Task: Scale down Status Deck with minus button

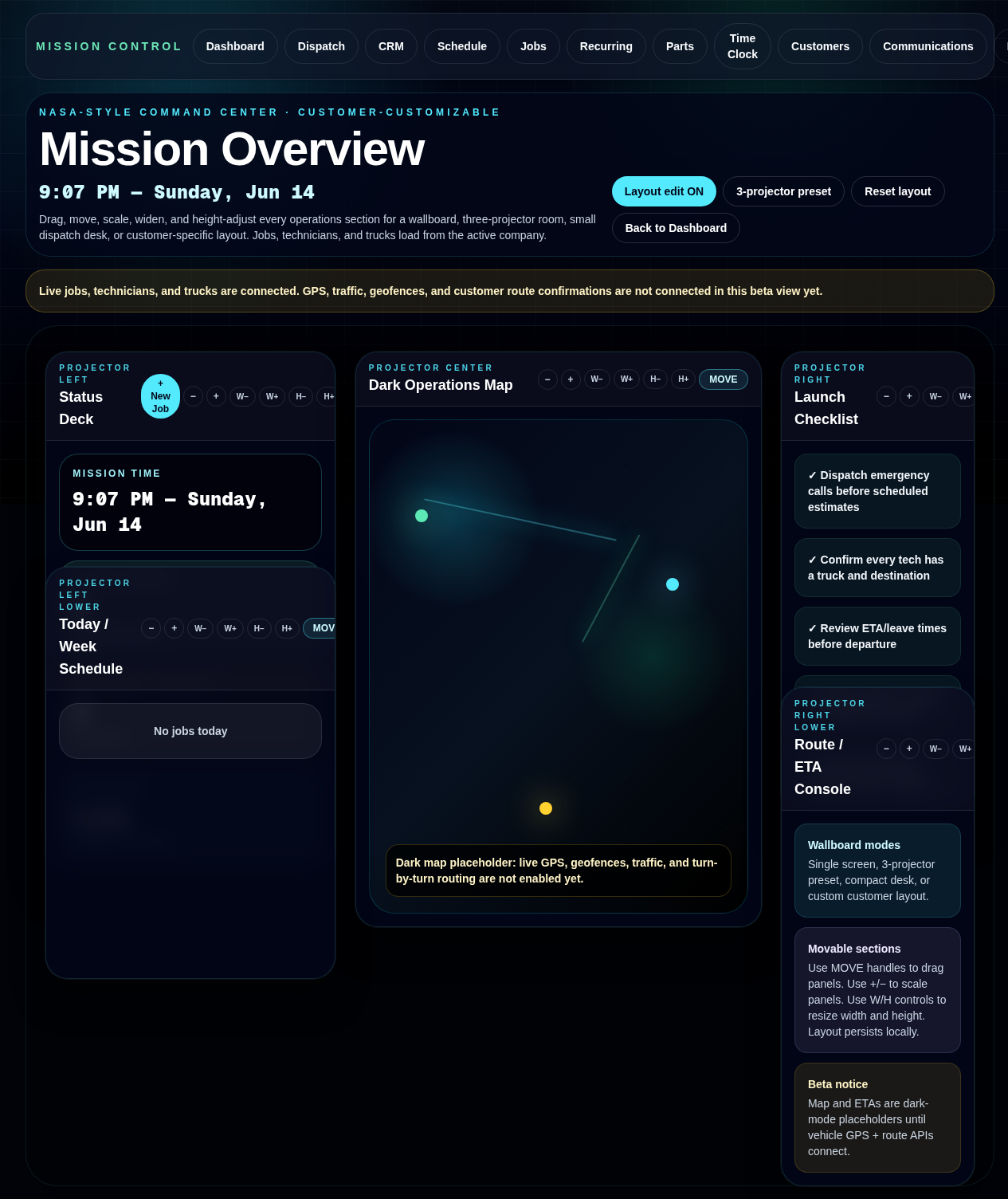Action: click(x=193, y=396)
